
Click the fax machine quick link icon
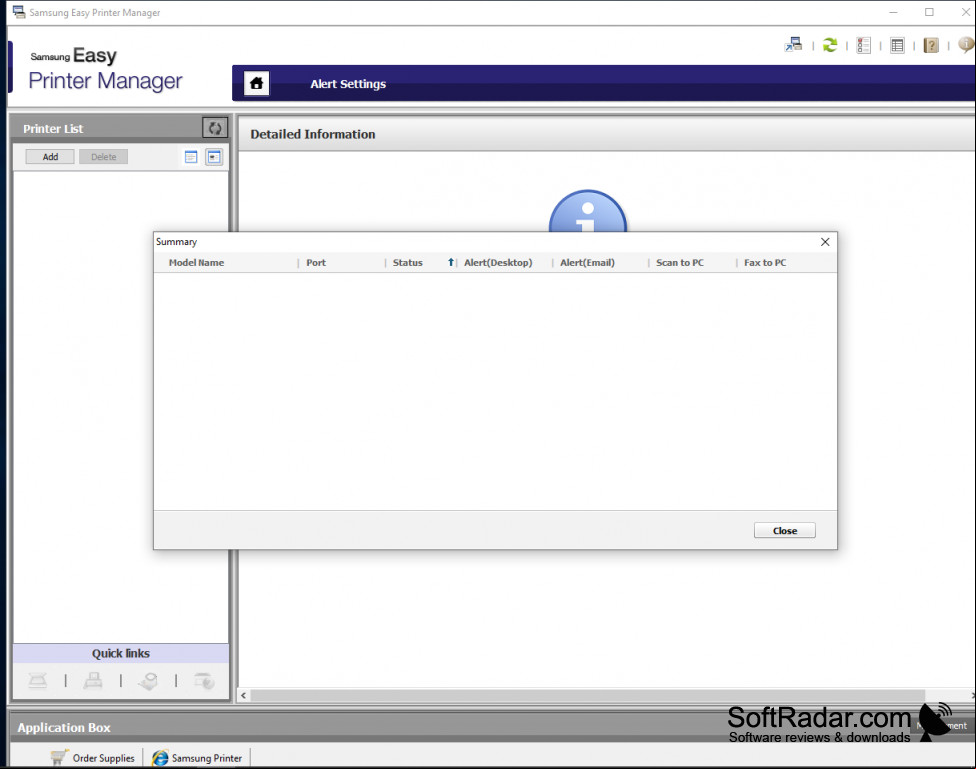click(93, 681)
